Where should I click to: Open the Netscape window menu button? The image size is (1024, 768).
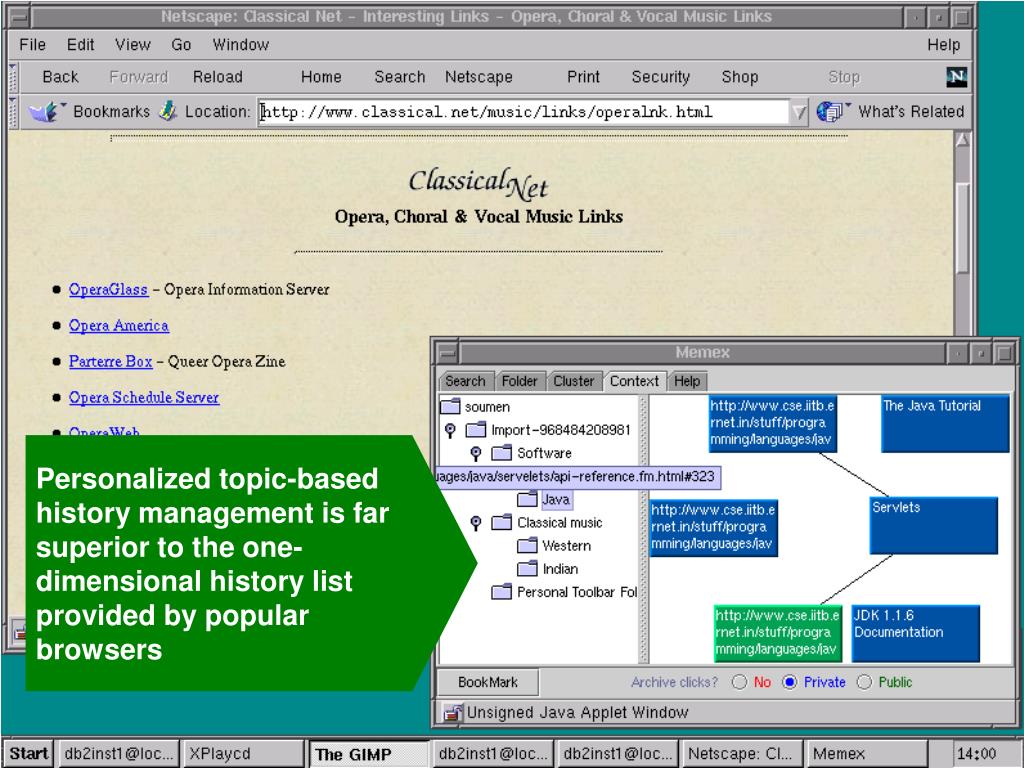[20, 17]
